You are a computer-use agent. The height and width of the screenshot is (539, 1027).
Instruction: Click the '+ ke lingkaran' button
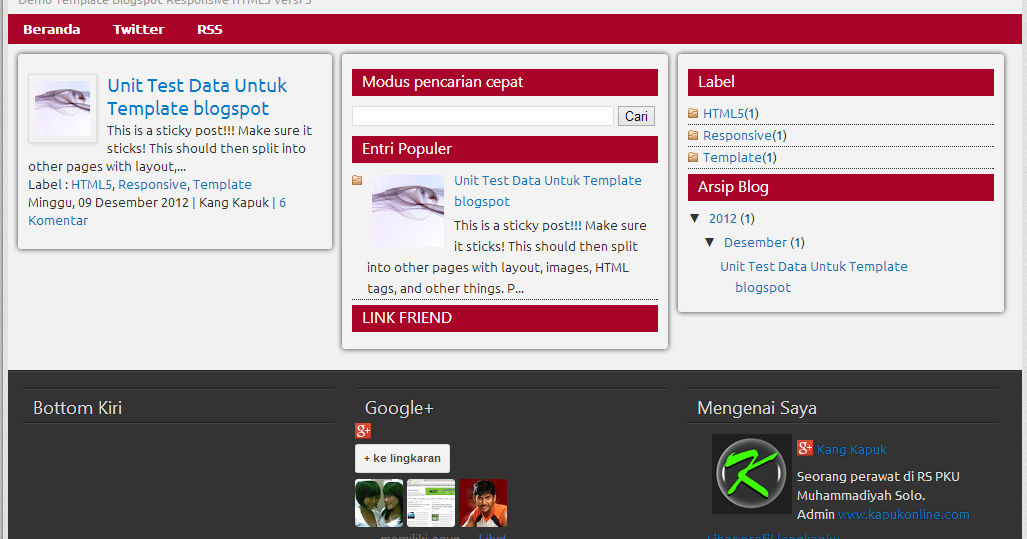click(402, 458)
